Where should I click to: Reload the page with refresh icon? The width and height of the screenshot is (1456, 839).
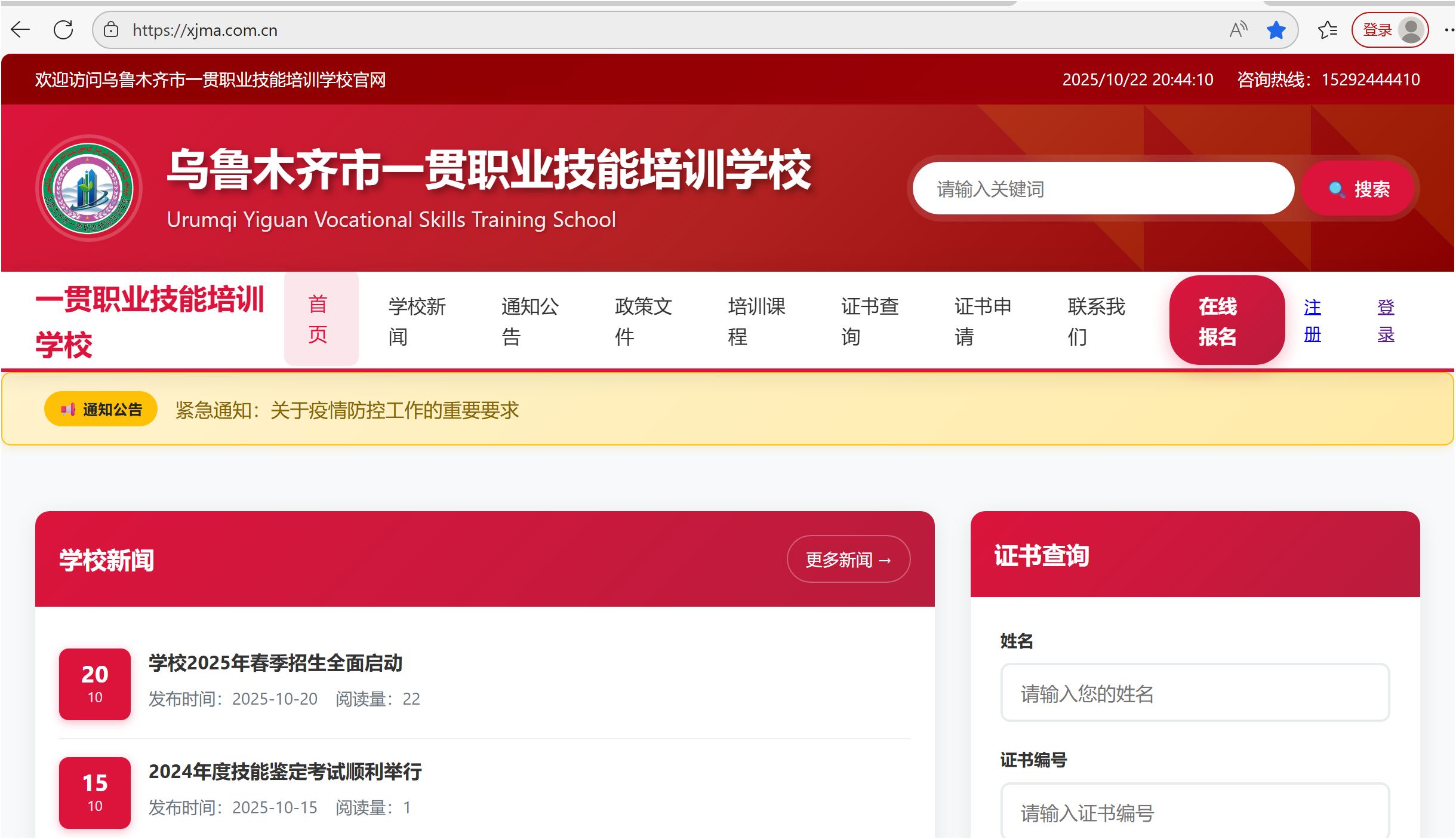(x=63, y=30)
